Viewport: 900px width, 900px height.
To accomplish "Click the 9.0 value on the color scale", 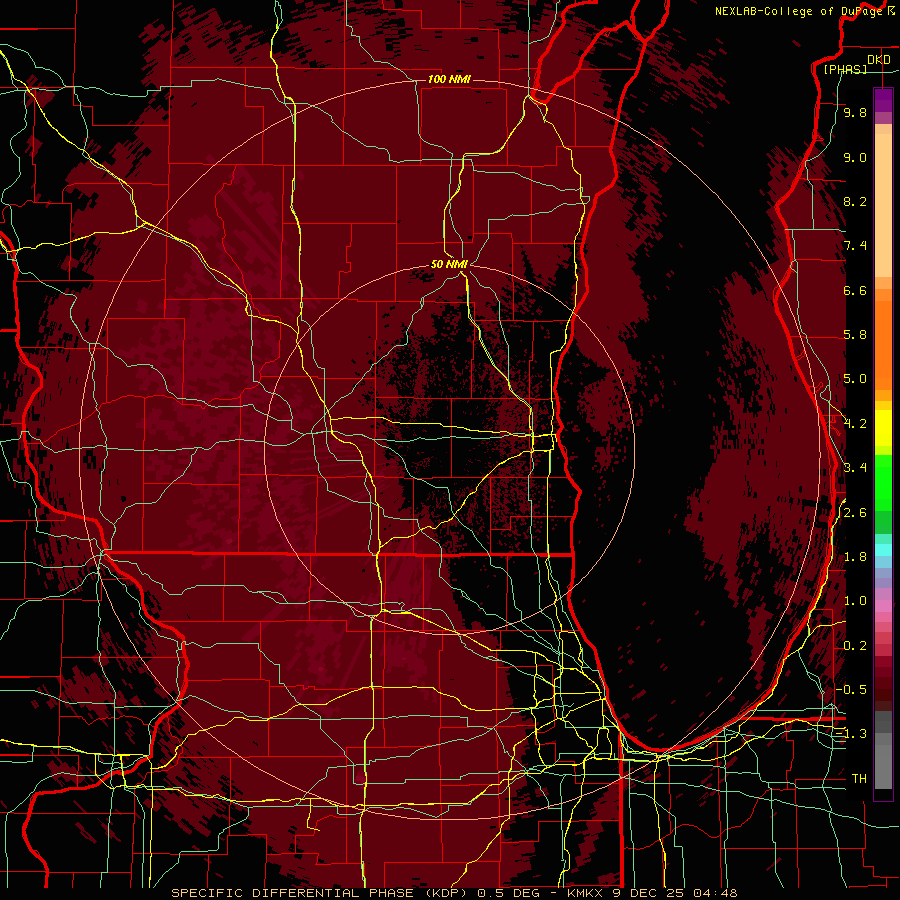I will pos(855,157).
